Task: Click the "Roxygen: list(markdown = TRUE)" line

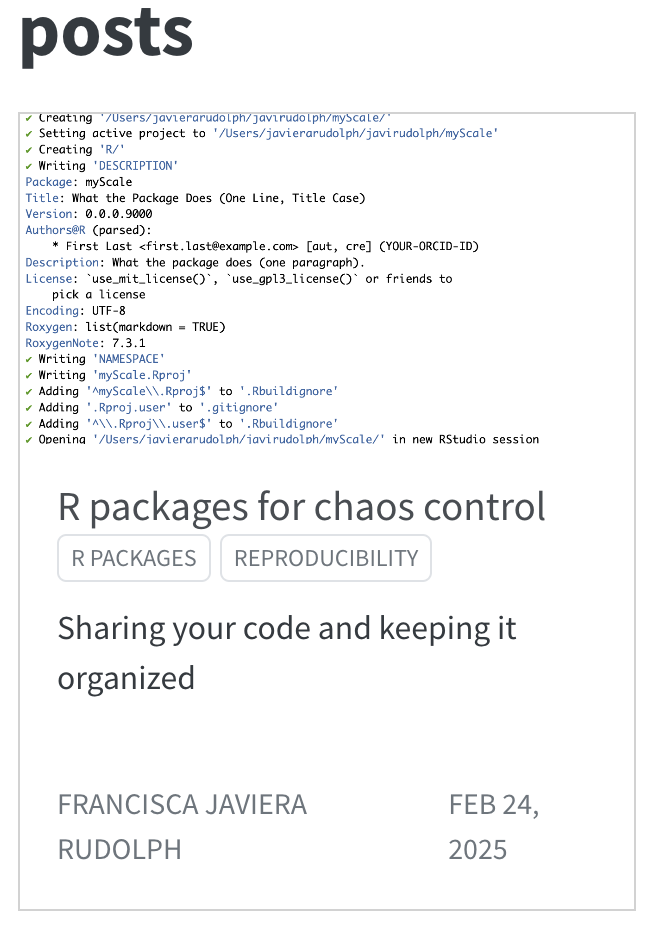Action: click(x=125, y=327)
